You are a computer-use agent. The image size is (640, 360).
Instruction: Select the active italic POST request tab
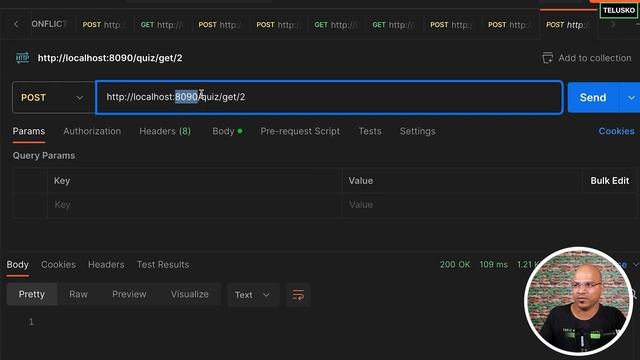[567, 24]
